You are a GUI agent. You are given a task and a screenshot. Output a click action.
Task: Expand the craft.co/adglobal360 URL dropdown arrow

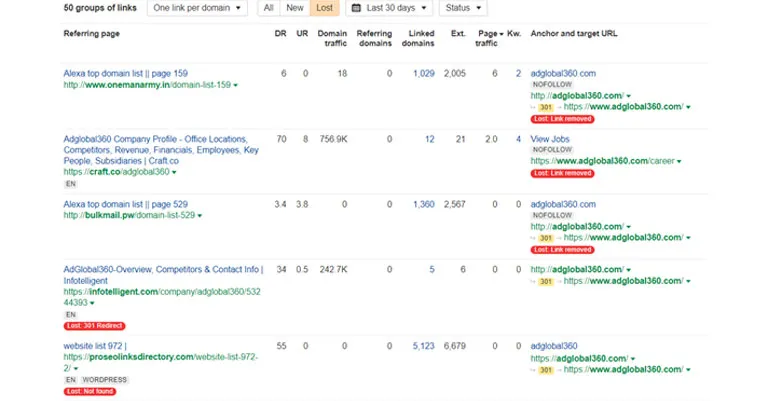click(x=174, y=172)
